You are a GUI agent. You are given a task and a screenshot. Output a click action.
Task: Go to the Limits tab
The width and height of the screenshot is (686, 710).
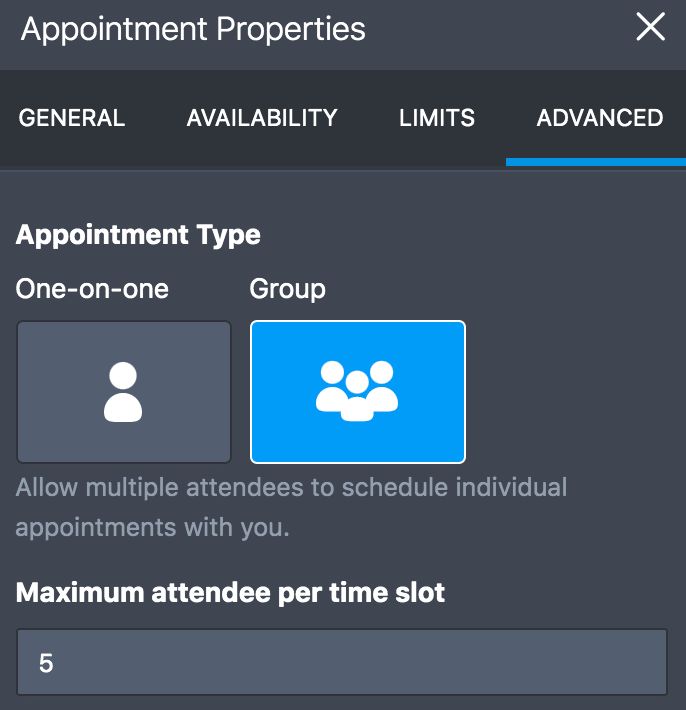[437, 118]
